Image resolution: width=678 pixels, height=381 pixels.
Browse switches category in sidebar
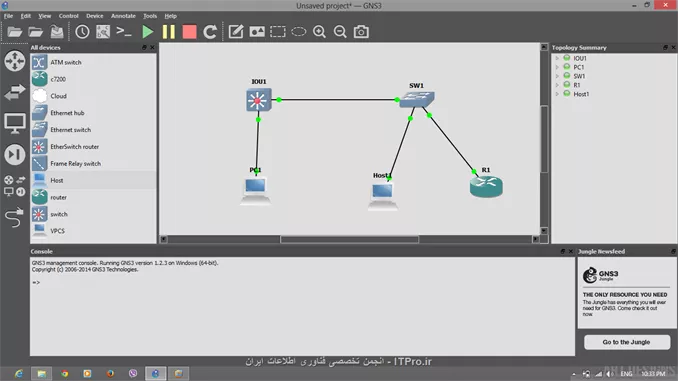(15, 92)
